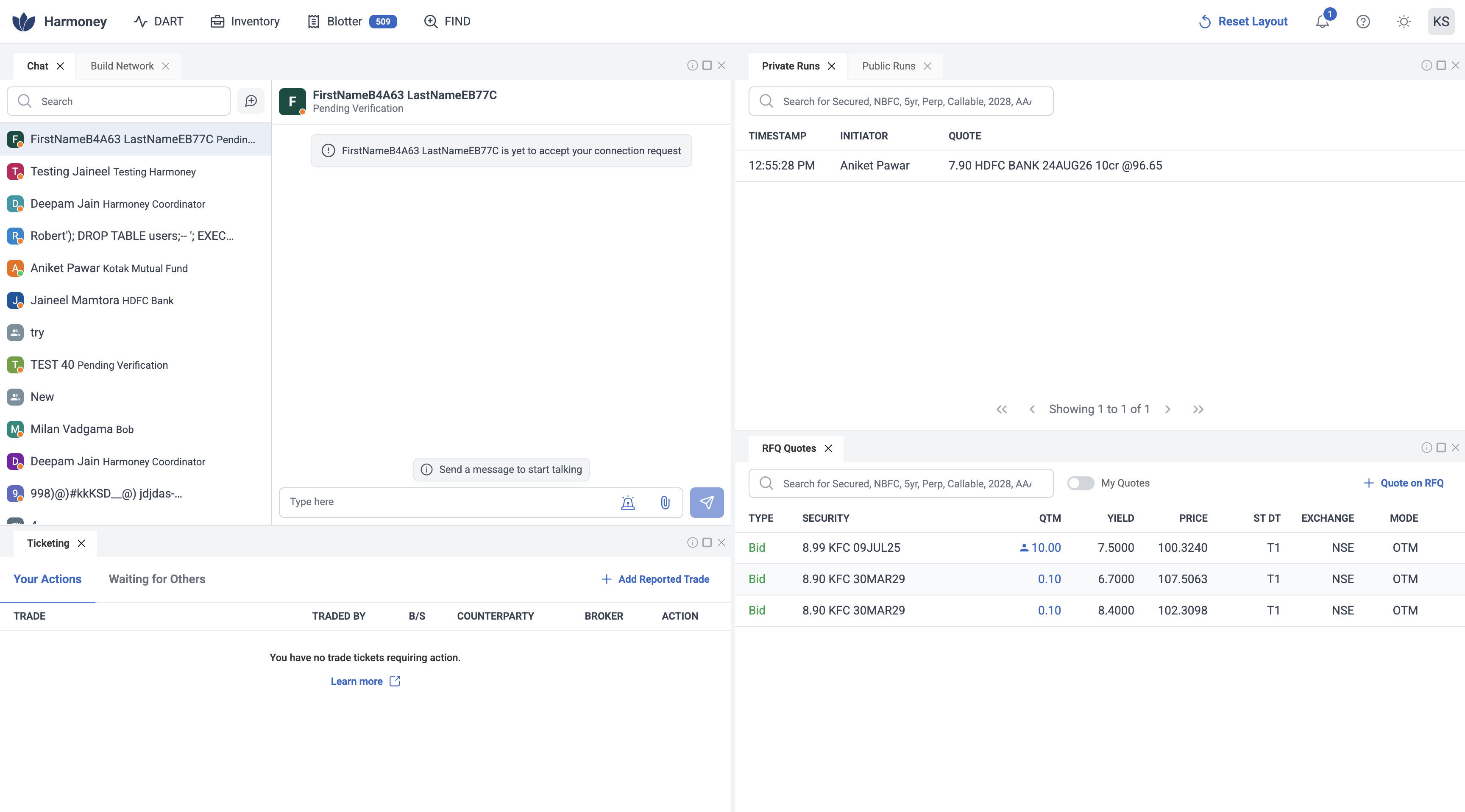Click the help question mark icon

[1363, 22]
